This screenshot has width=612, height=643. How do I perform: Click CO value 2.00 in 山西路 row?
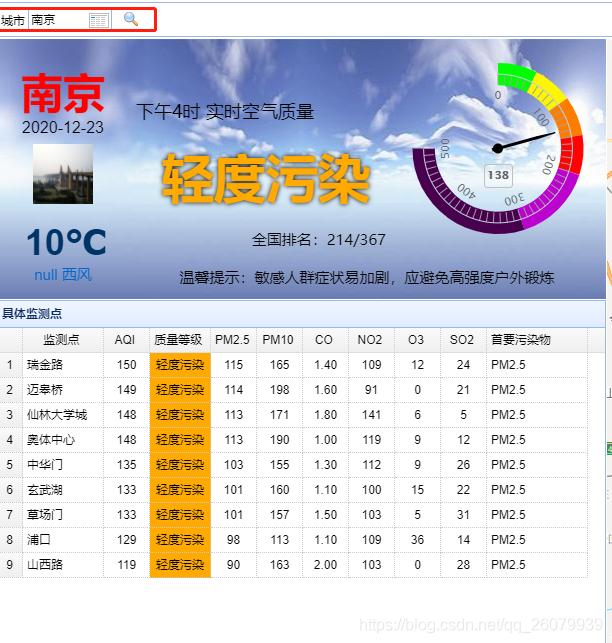(x=325, y=565)
